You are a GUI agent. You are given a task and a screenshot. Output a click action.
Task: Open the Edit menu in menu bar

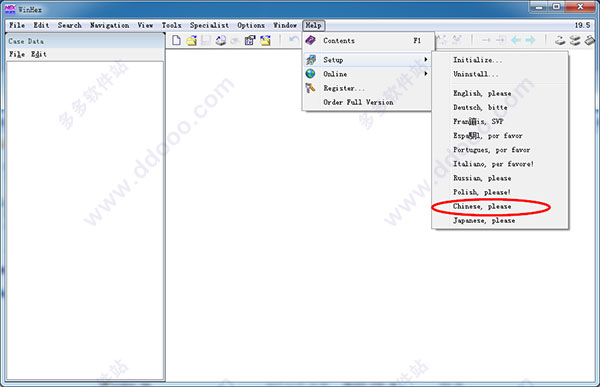click(x=41, y=25)
